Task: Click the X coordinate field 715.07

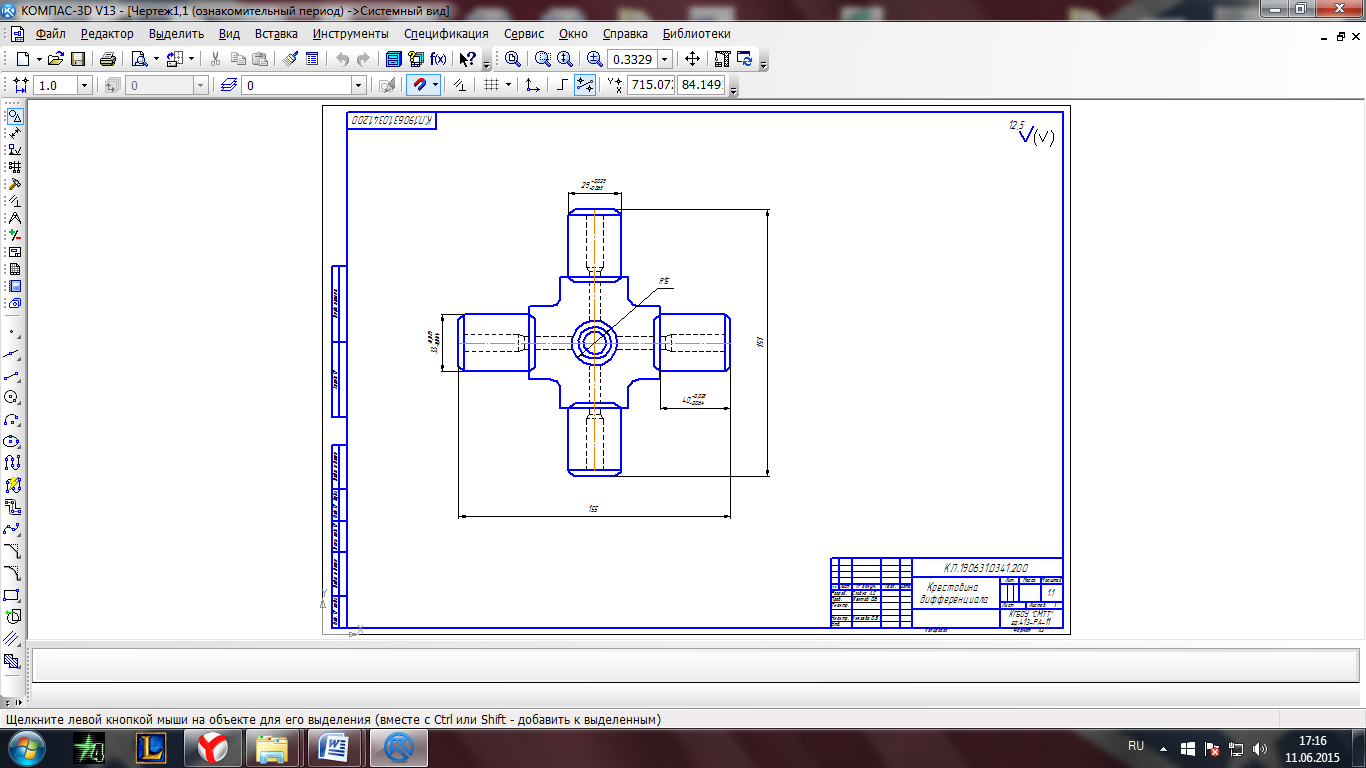Action: 650,85
